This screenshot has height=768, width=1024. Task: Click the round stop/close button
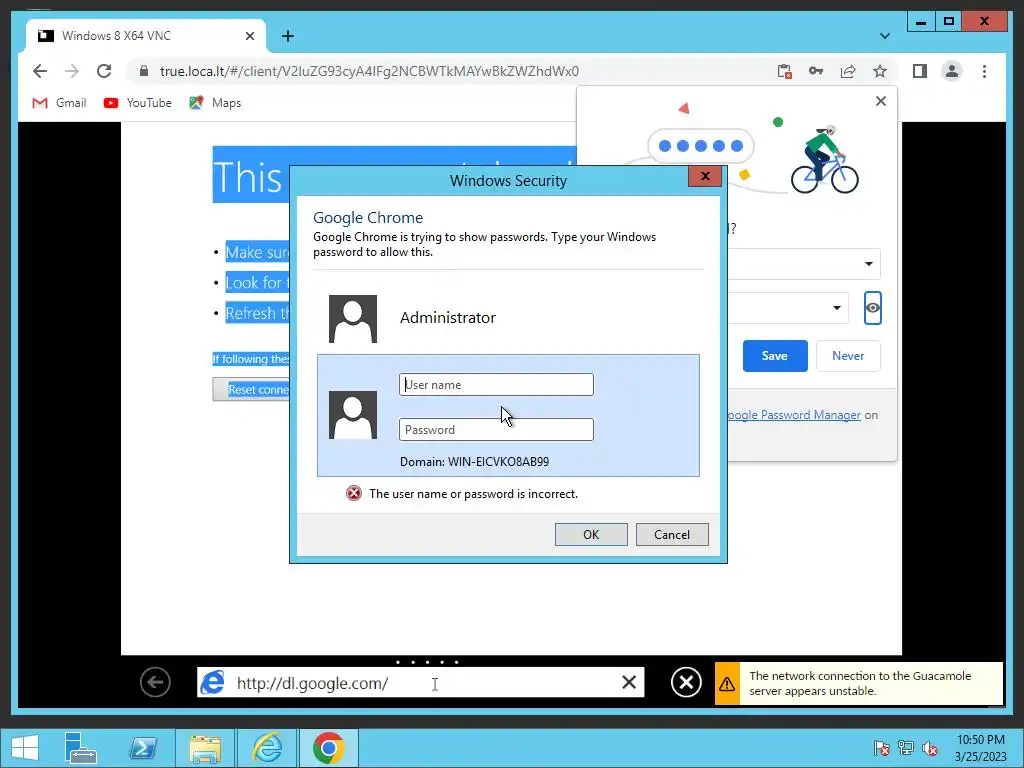point(686,682)
